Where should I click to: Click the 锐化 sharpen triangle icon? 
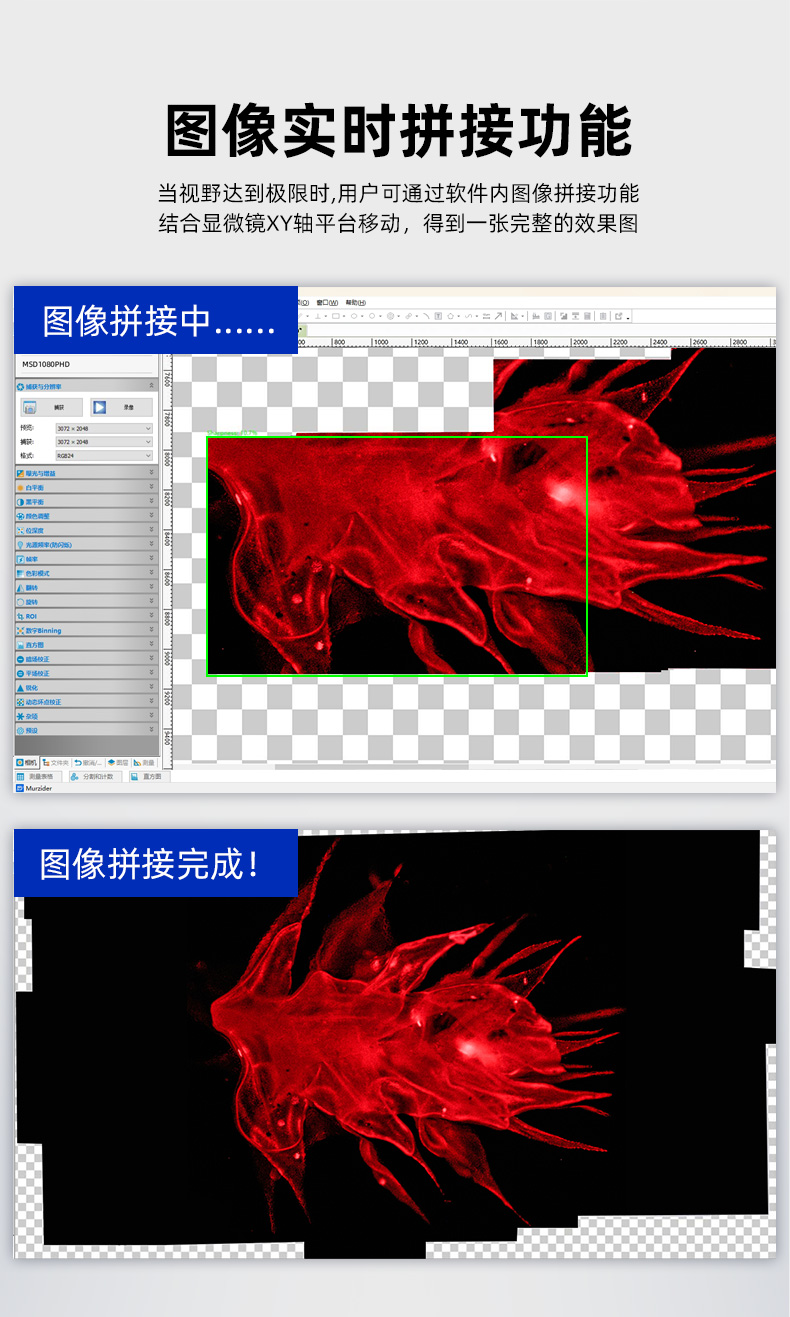(20, 688)
